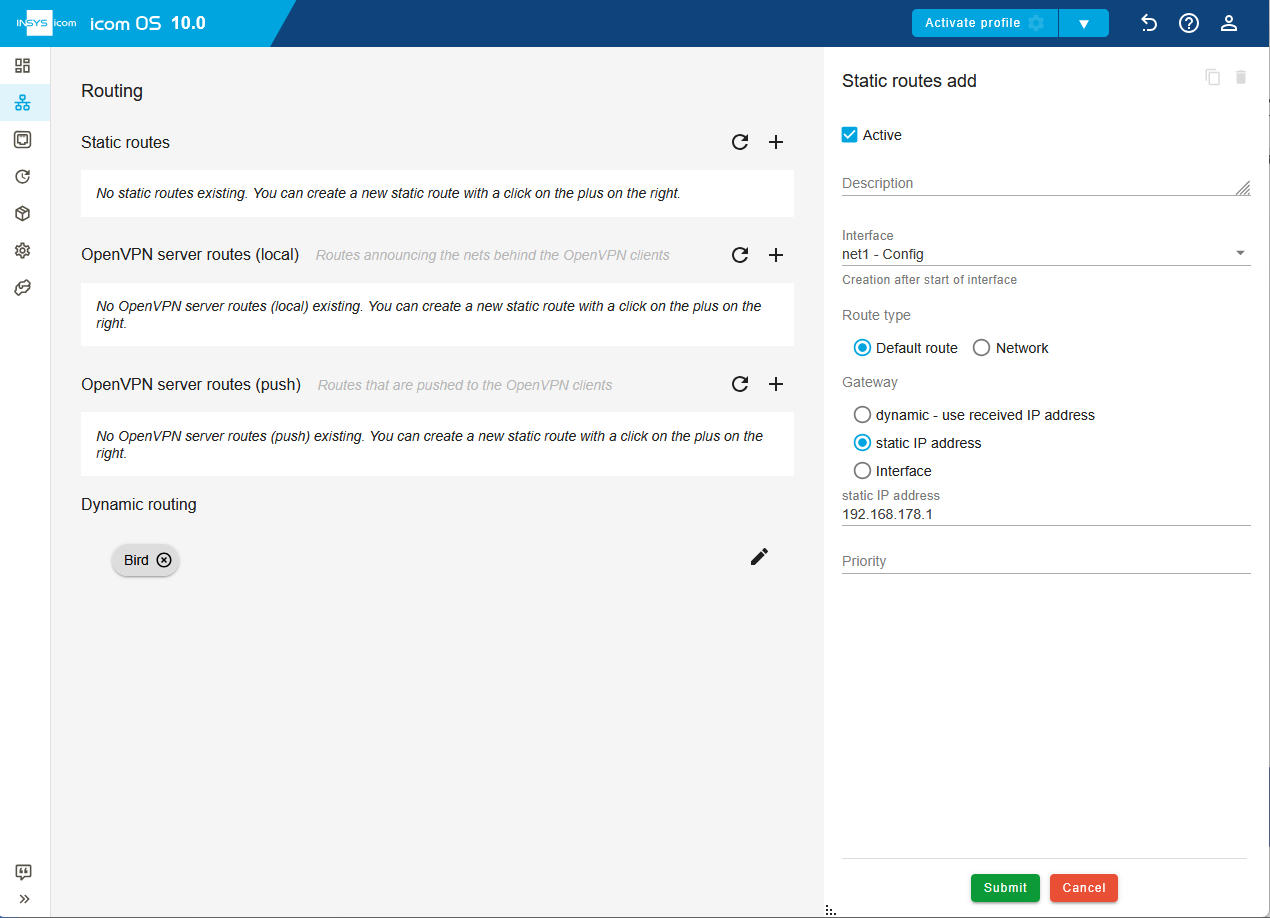Expand the sidebar with double chevron

24,898
